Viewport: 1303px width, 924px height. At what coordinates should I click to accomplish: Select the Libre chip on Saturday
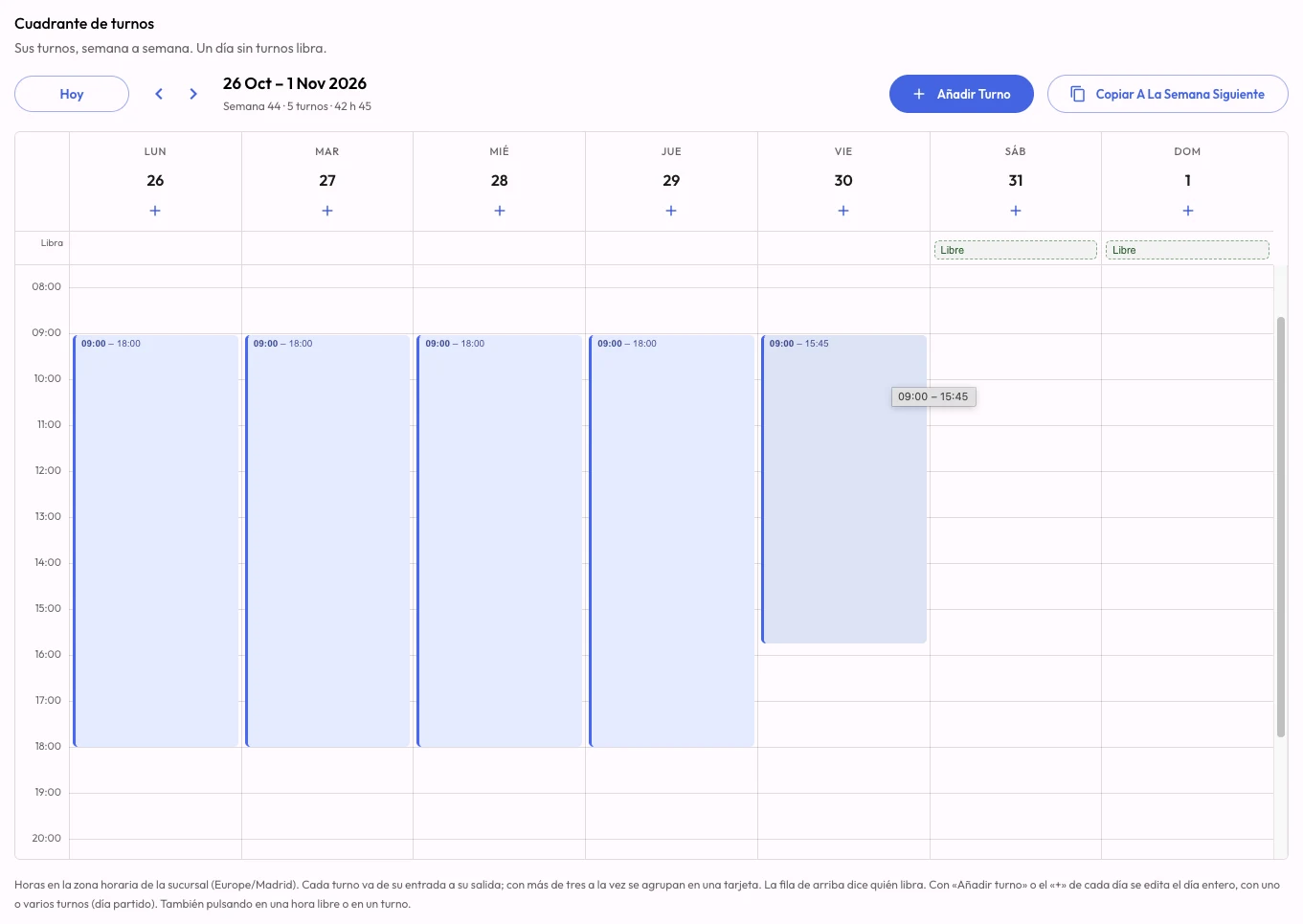pos(1016,250)
